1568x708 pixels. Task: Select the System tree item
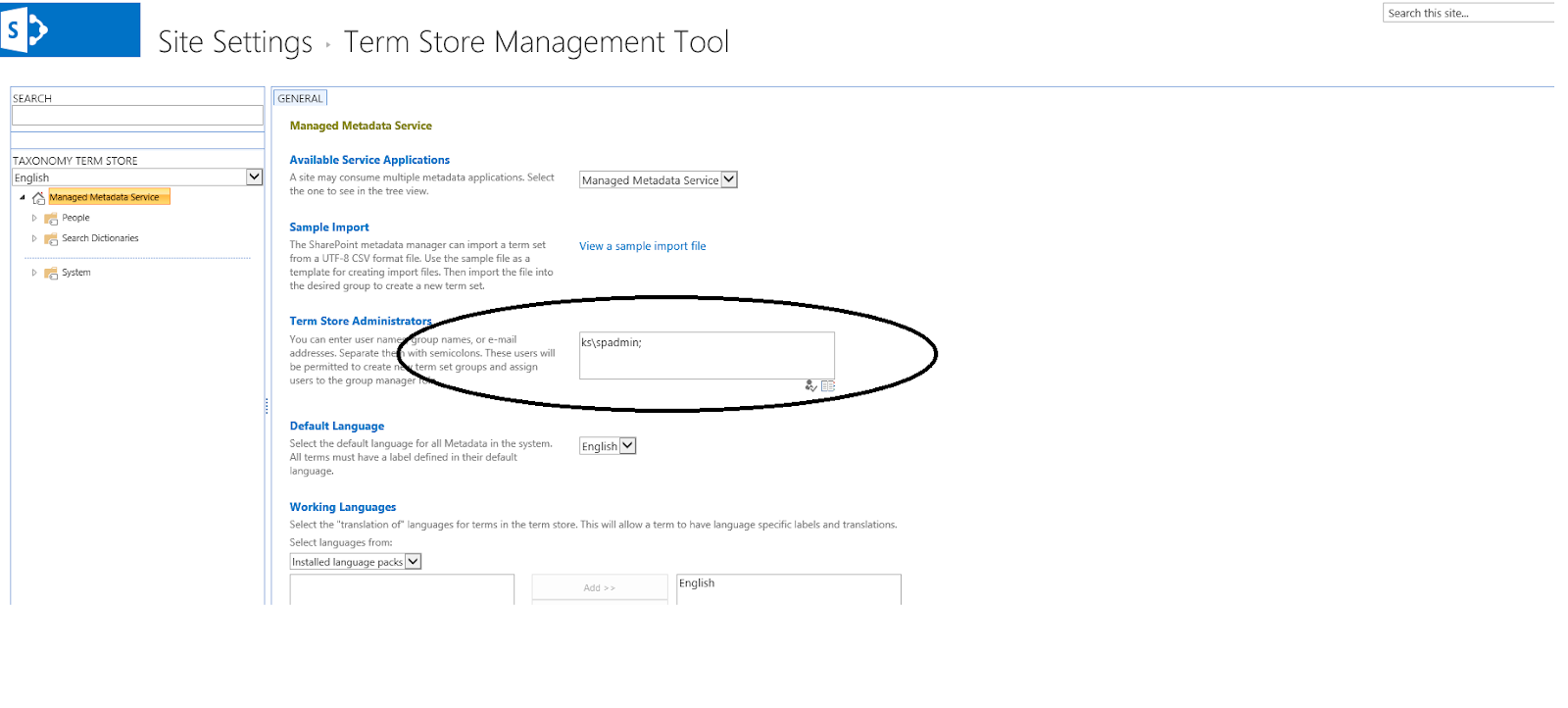(x=76, y=273)
